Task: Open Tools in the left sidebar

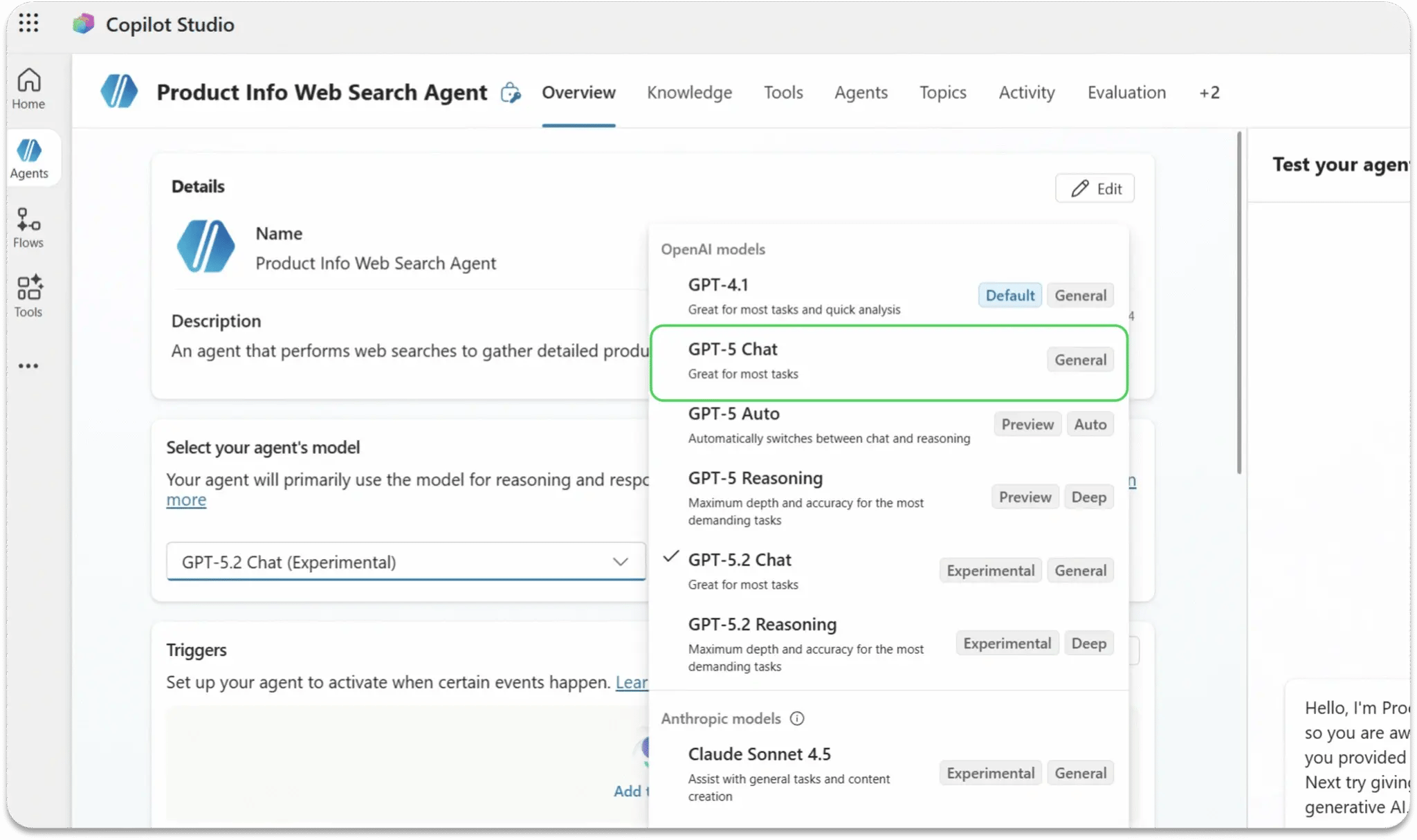Action: 28,297
